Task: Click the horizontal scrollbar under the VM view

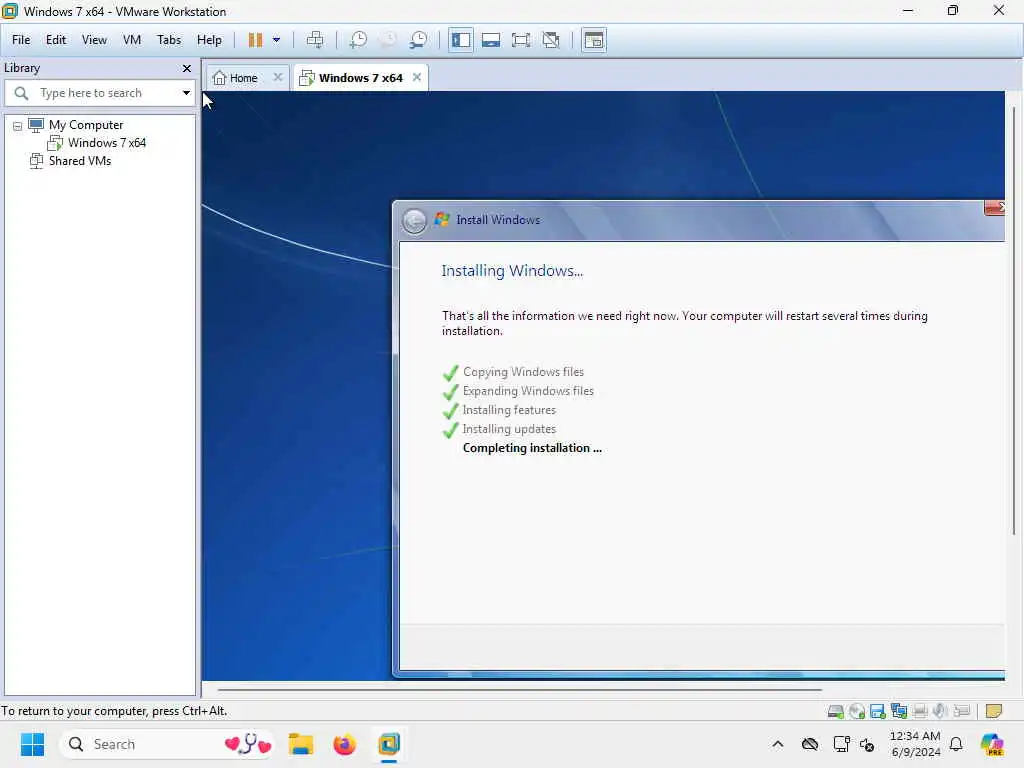Action: (x=520, y=689)
